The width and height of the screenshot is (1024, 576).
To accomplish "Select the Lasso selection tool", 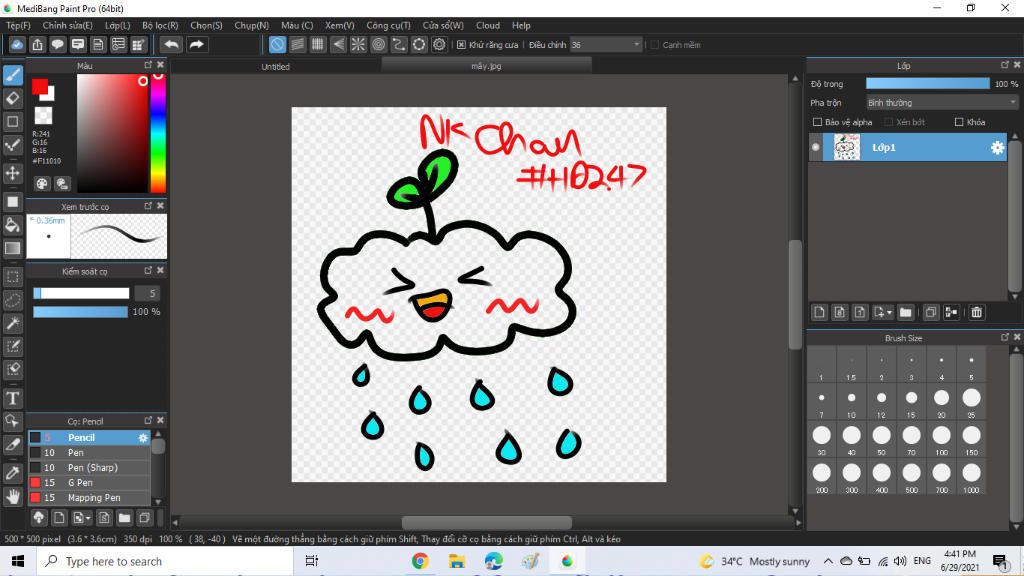I will (12, 300).
